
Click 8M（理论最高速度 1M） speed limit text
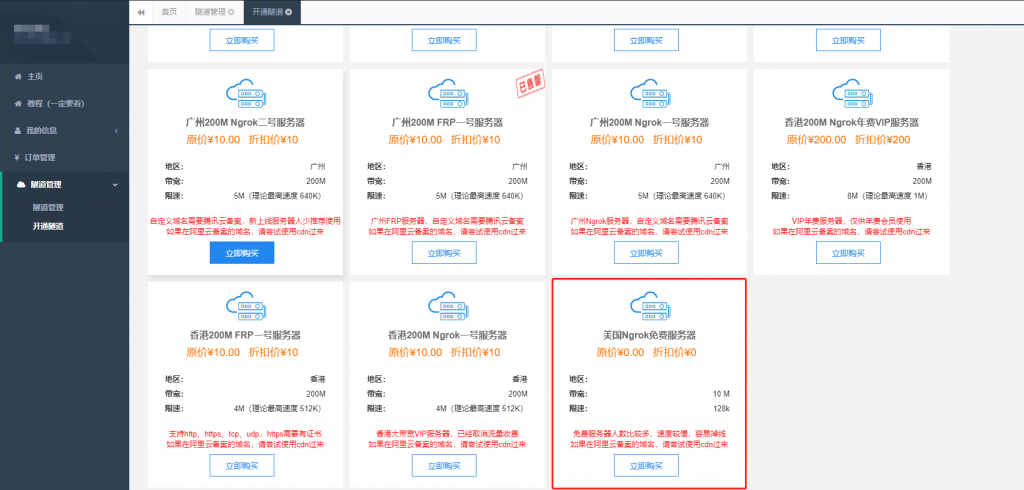coord(888,196)
